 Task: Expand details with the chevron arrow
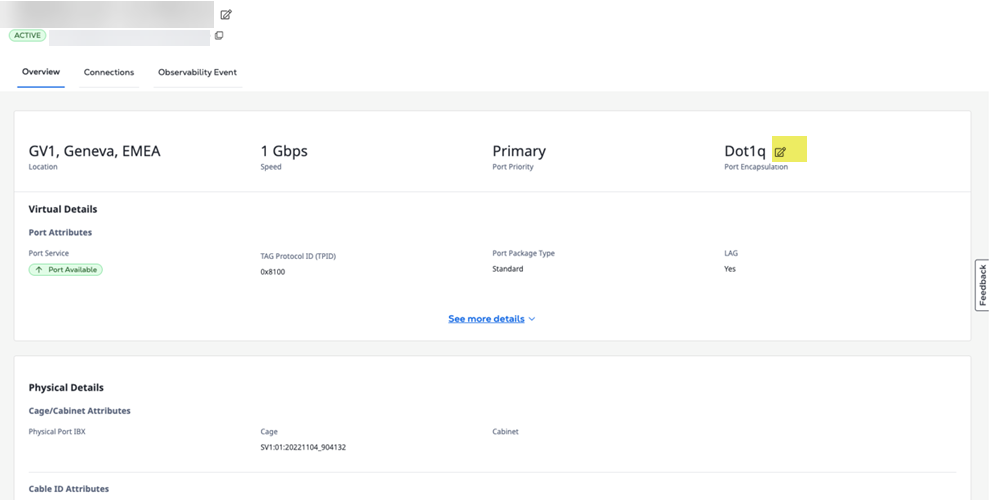click(x=532, y=319)
